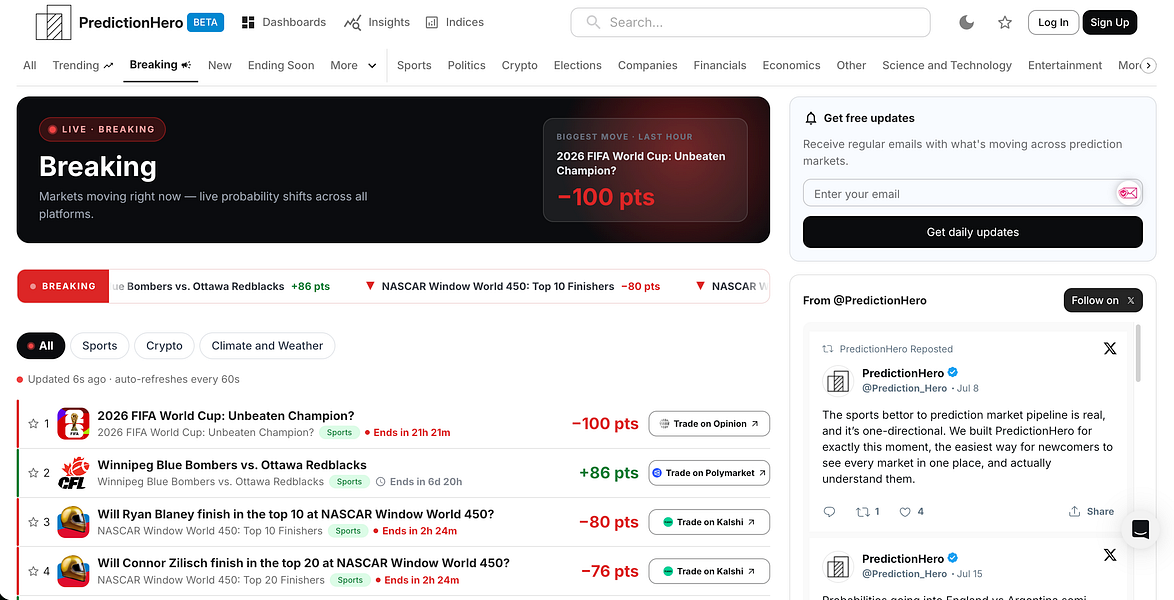Open Science and Technology category
Image resolution: width=1174 pixels, height=600 pixels.
point(947,65)
